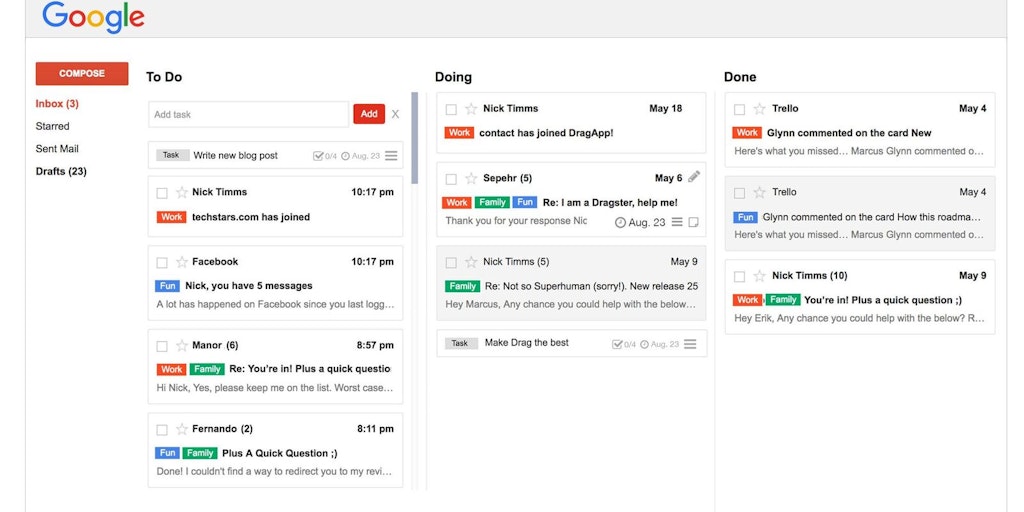Open the list menu icon on Sepehr card
The width and height of the screenshot is (1024, 512).
pyautogui.click(x=677, y=222)
